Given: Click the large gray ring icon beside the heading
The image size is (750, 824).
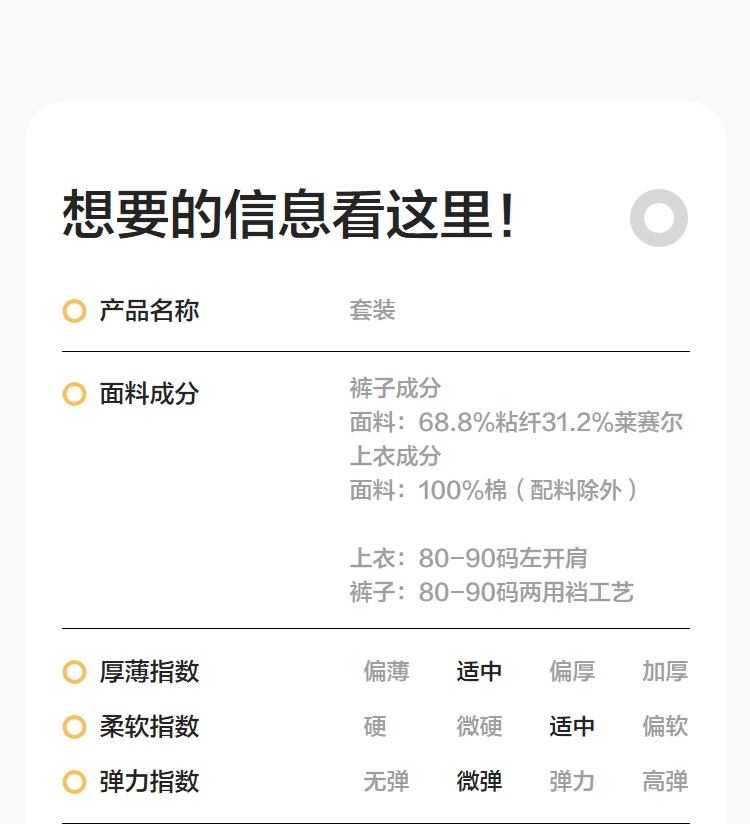Looking at the screenshot, I should tap(659, 217).
